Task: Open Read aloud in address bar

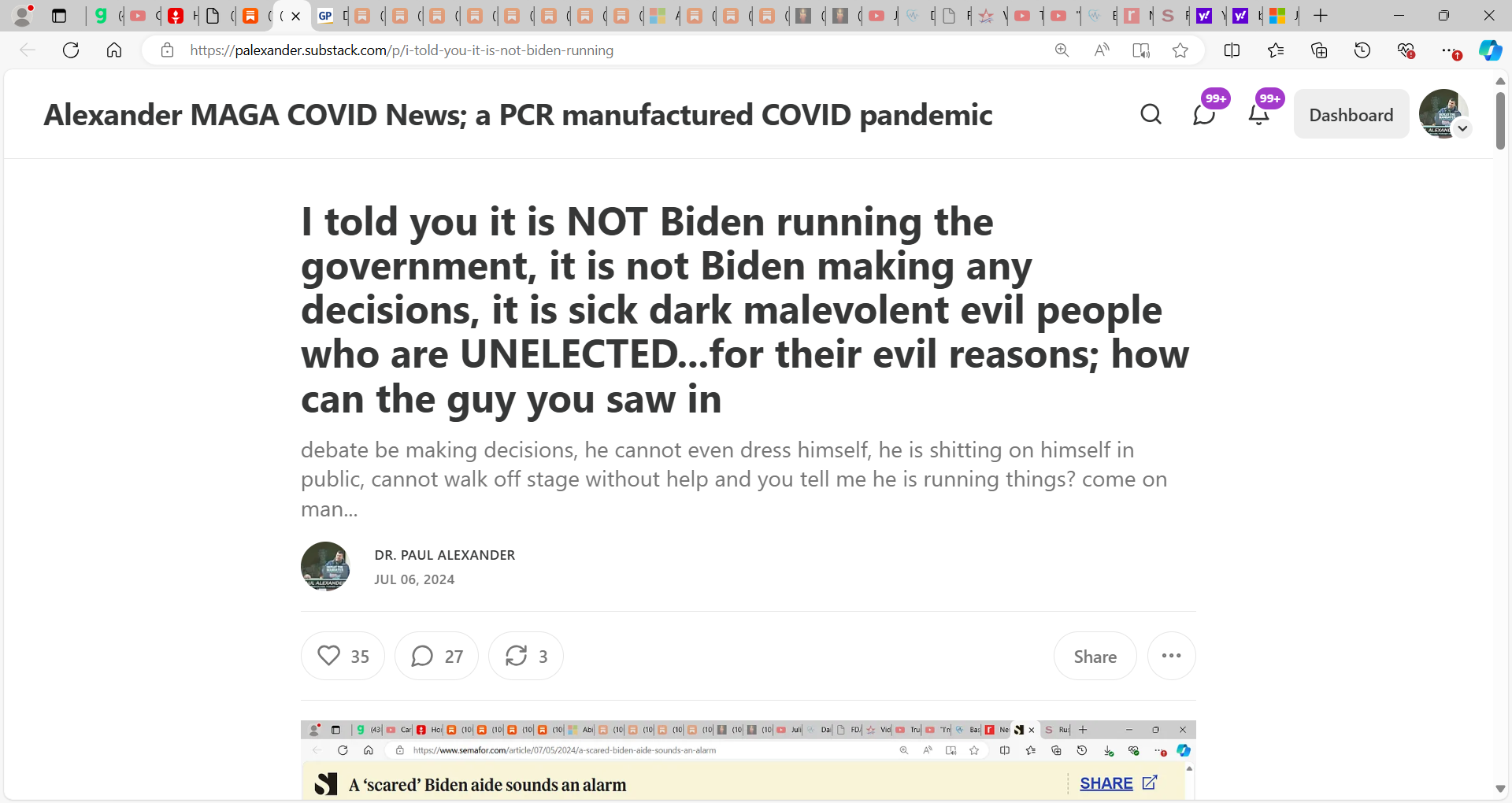Action: coord(1102,50)
